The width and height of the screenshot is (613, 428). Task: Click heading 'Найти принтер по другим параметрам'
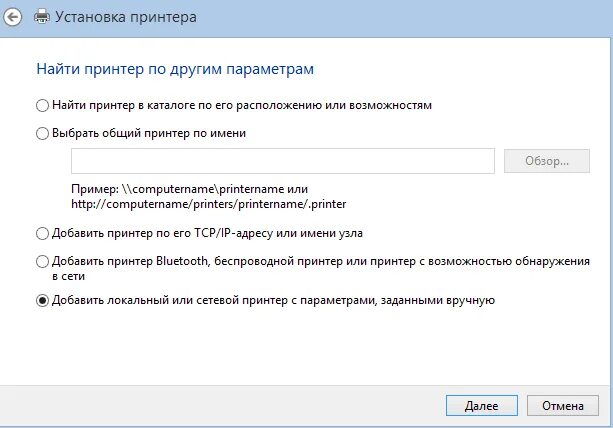click(x=175, y=69)
